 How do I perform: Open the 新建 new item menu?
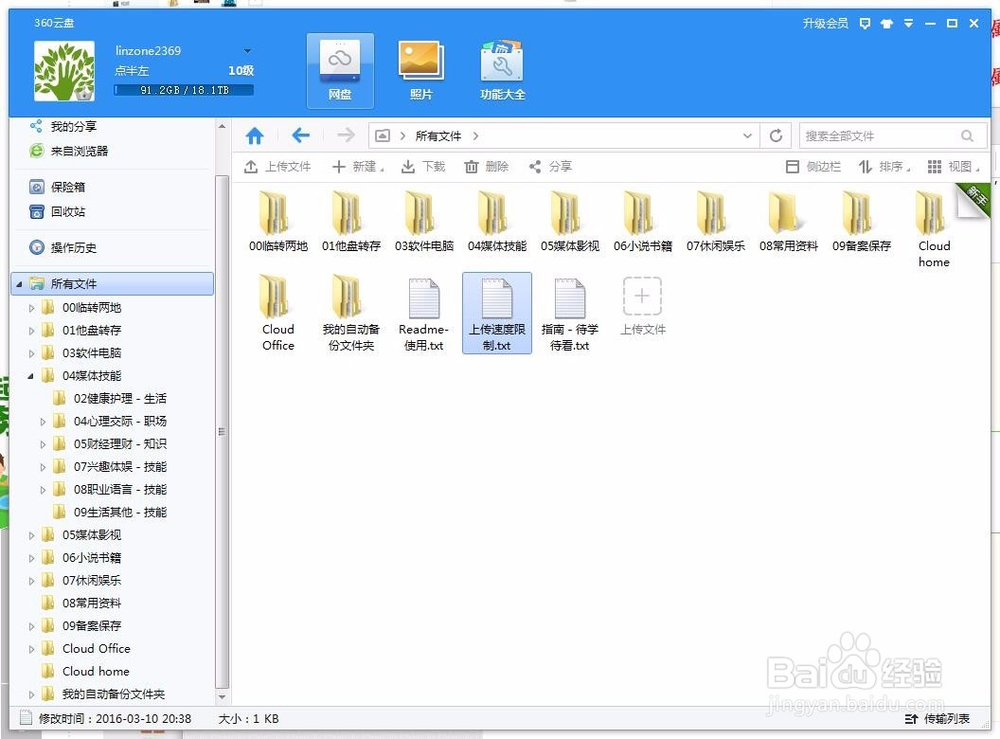pos(358,166)
